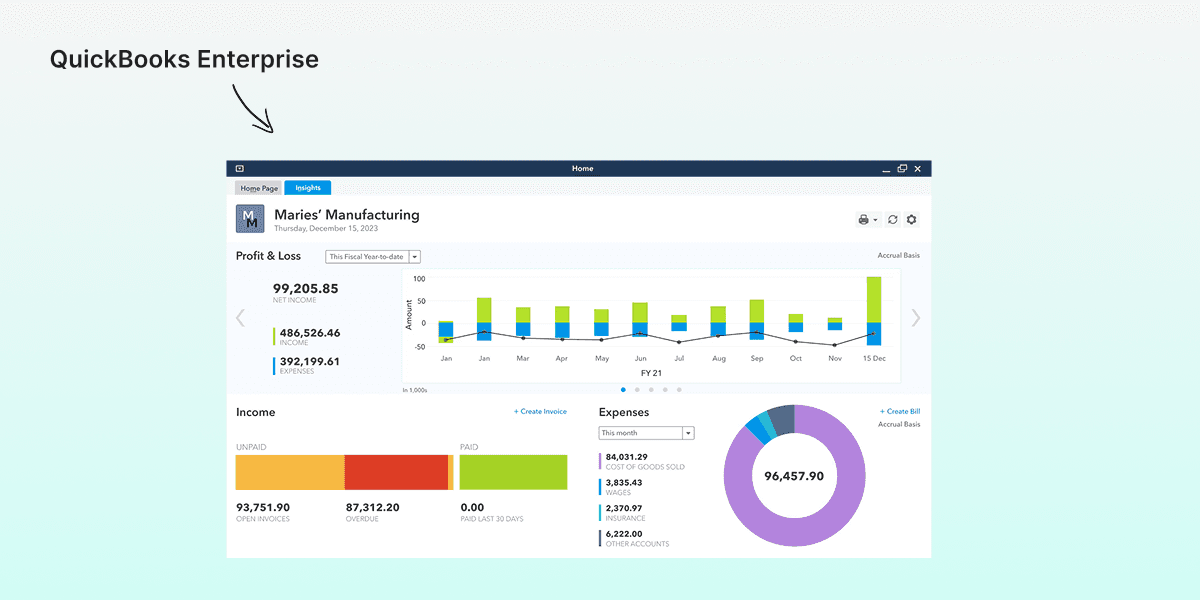Select the Insights tab
Image resolution: width=1200 pixels, height=600 pixels.
tap(307, 187)
